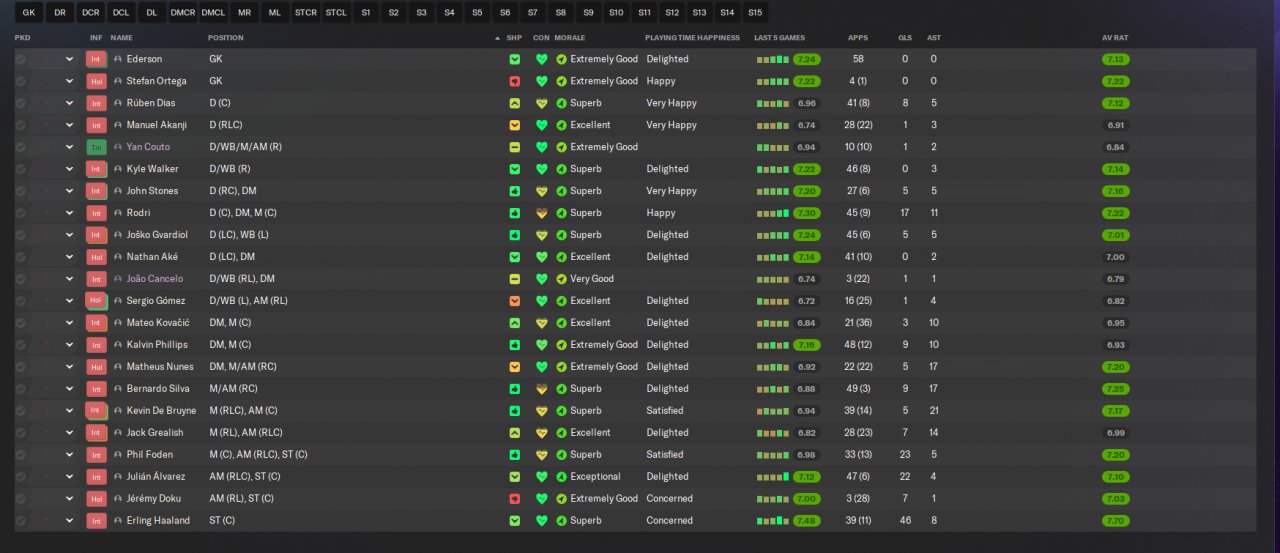
Task: Toggle the picked checkmark for Kevin De Bruyne
Action: coord(20,411)
